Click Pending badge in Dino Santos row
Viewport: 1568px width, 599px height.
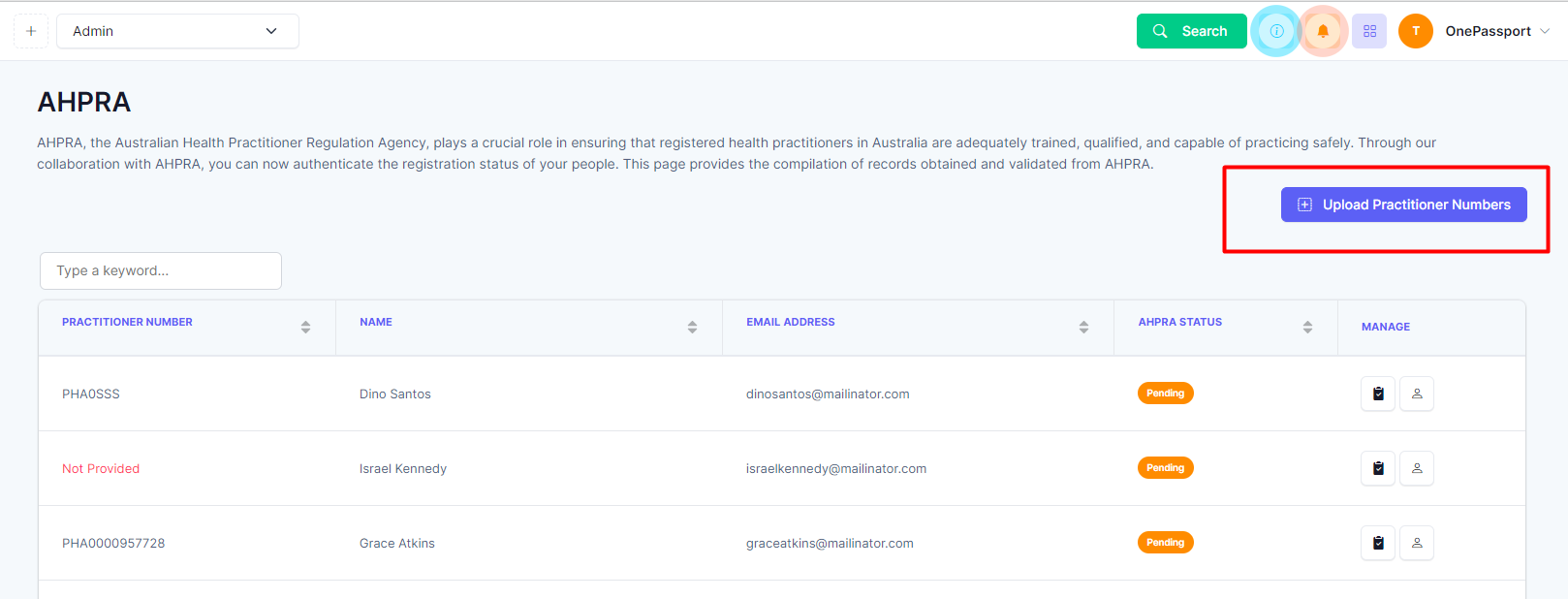tap(1165, 394)
